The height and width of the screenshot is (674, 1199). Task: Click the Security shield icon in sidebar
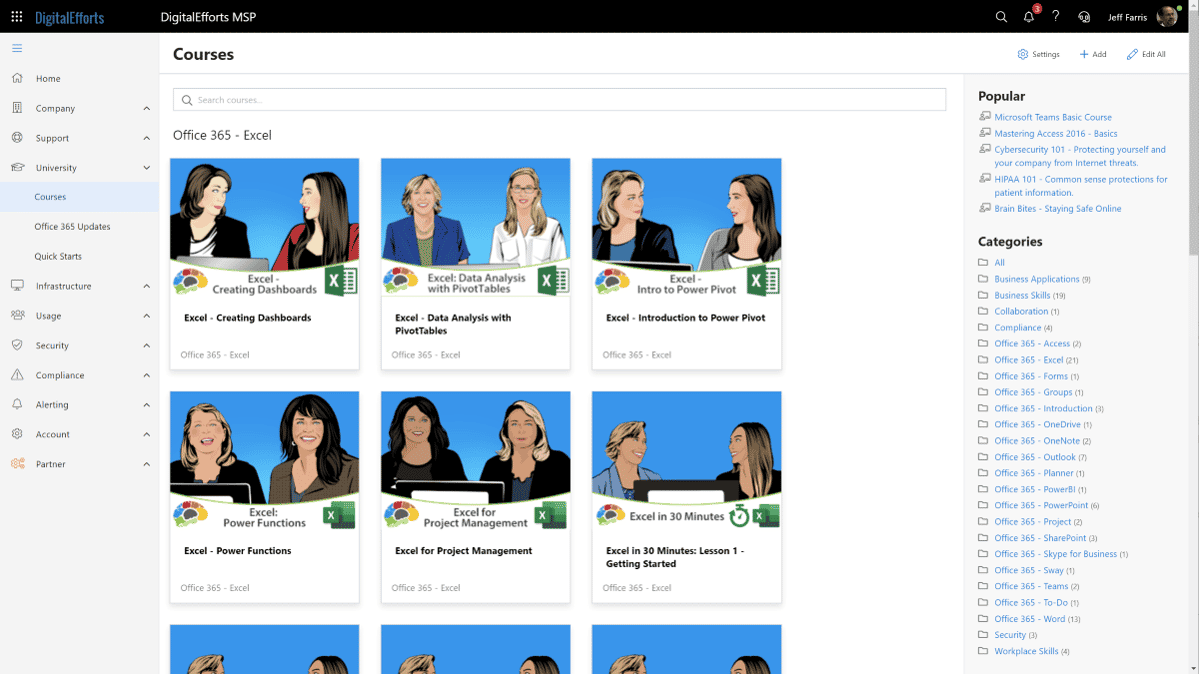coord(17,345)
